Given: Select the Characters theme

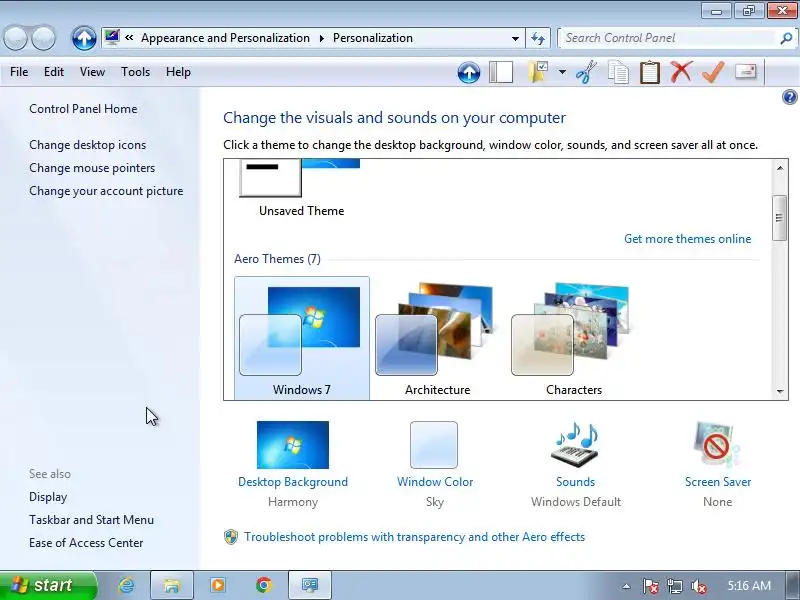Looking at the screenshot, I should click(x=573, y=339).
